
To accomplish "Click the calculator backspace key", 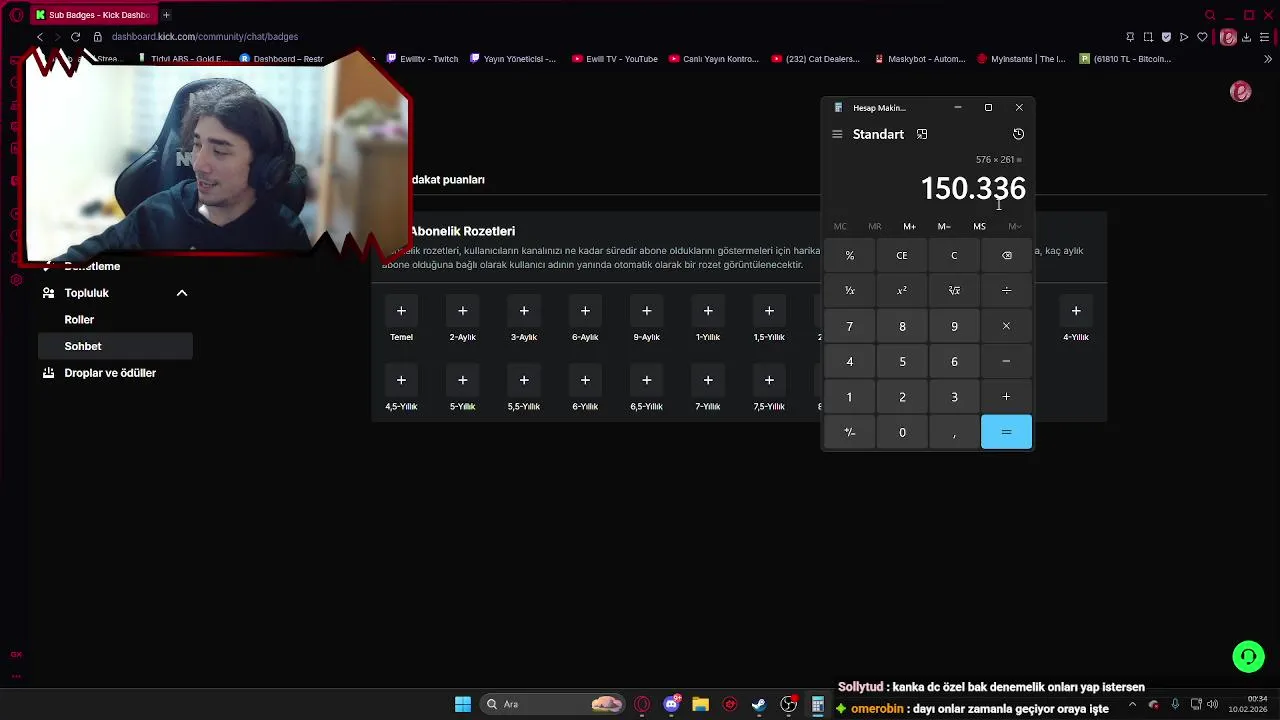I will pos(1006,255).
